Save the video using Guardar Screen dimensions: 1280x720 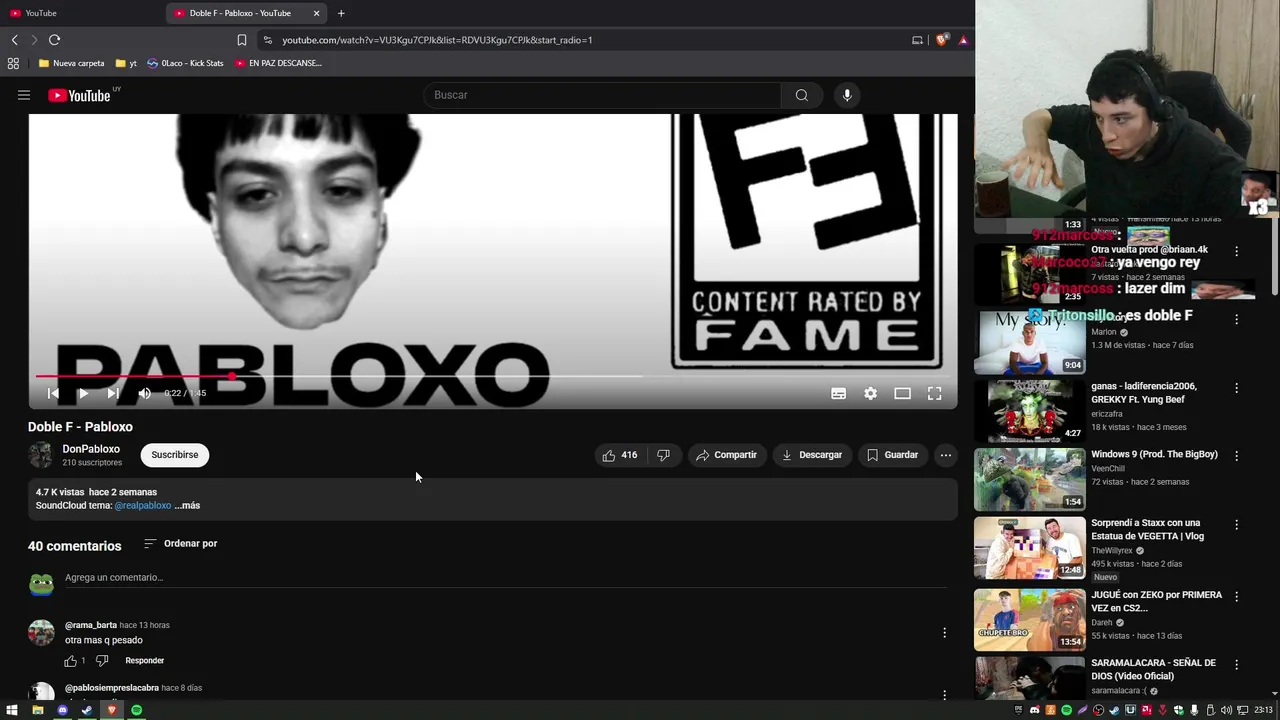point(893,455)
